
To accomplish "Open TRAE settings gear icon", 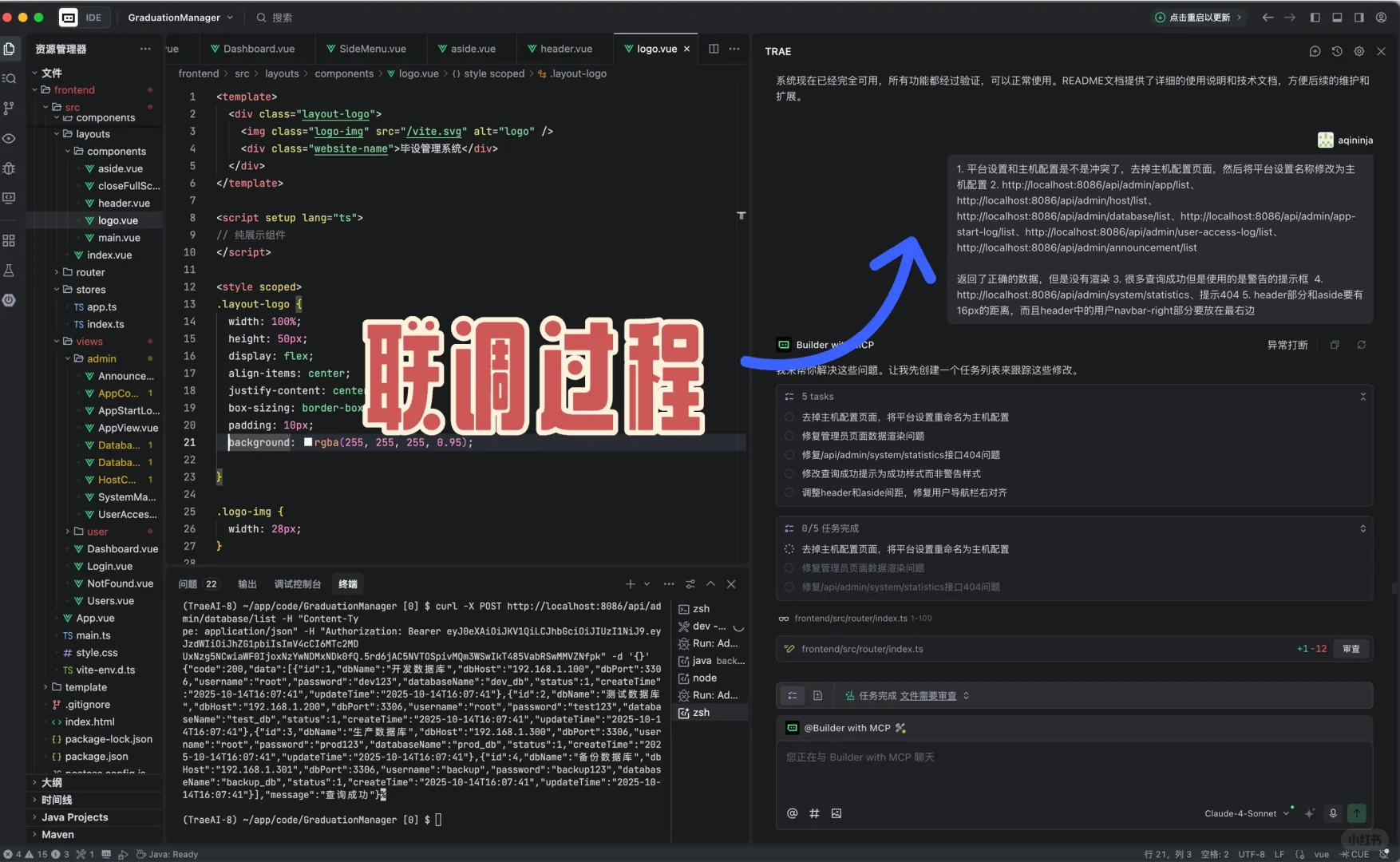I will (x=1359, y=51).
